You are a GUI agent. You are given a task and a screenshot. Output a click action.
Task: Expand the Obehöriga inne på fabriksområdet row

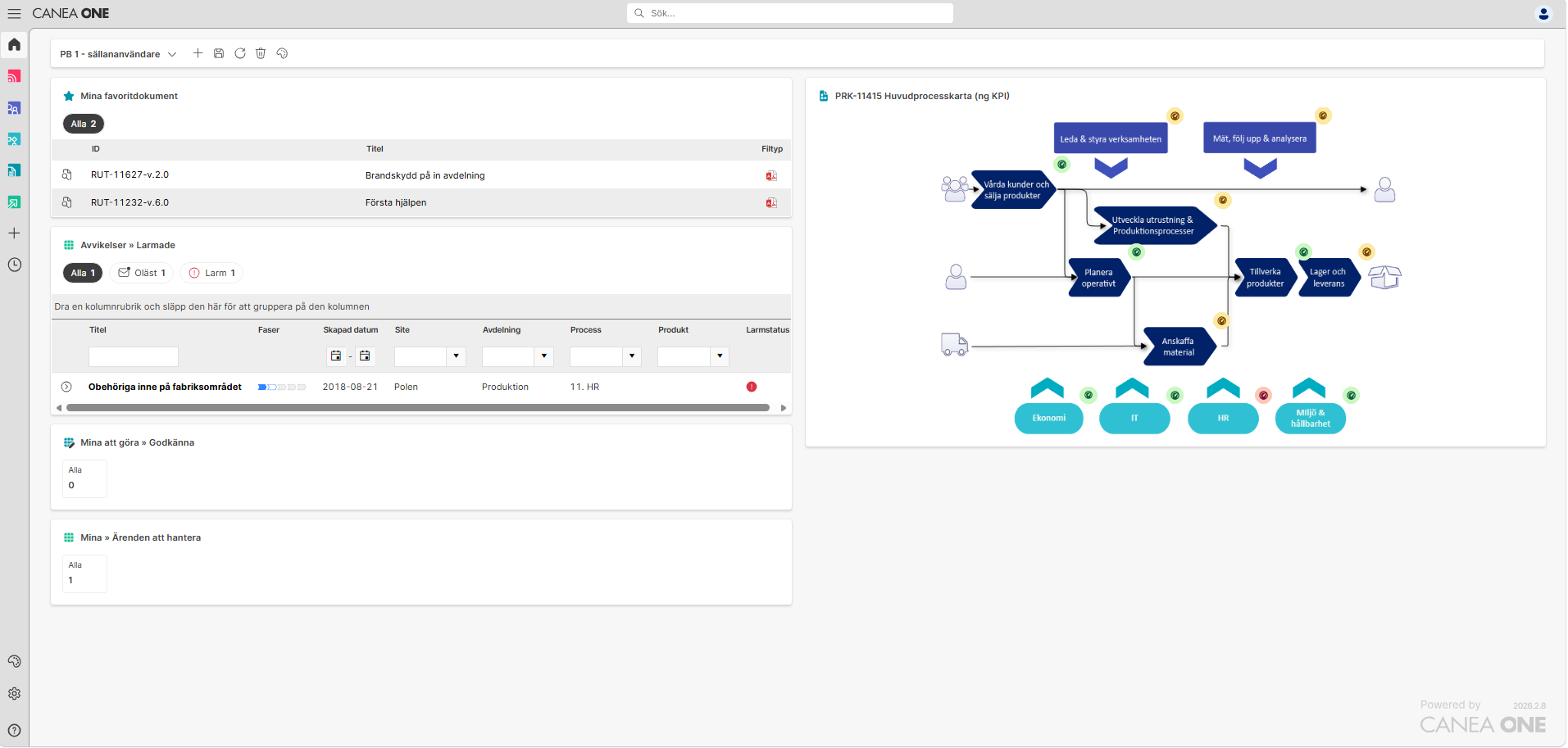tap(66, 387)
